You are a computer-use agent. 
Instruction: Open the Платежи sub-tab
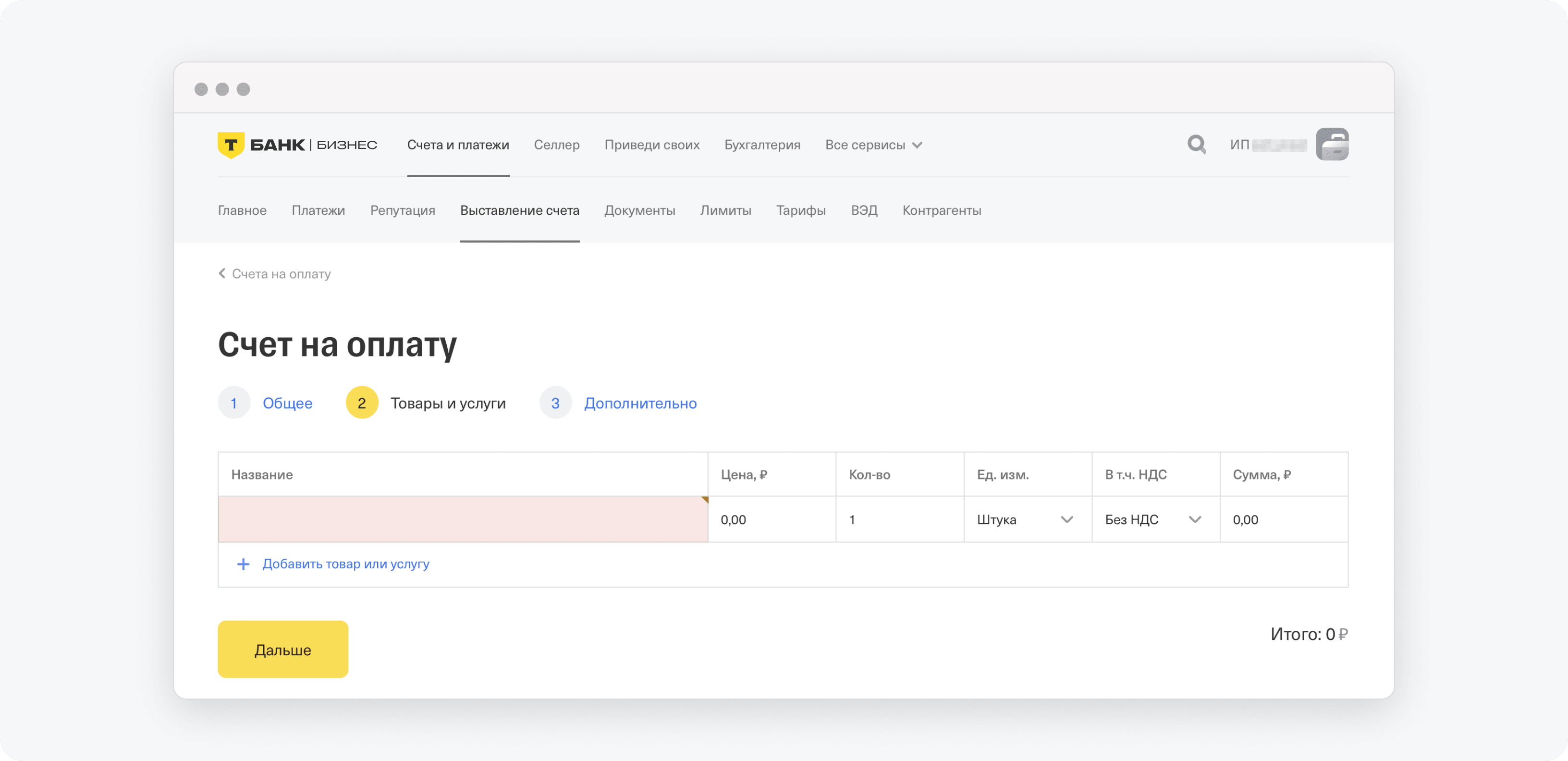[x=318, y=210]
